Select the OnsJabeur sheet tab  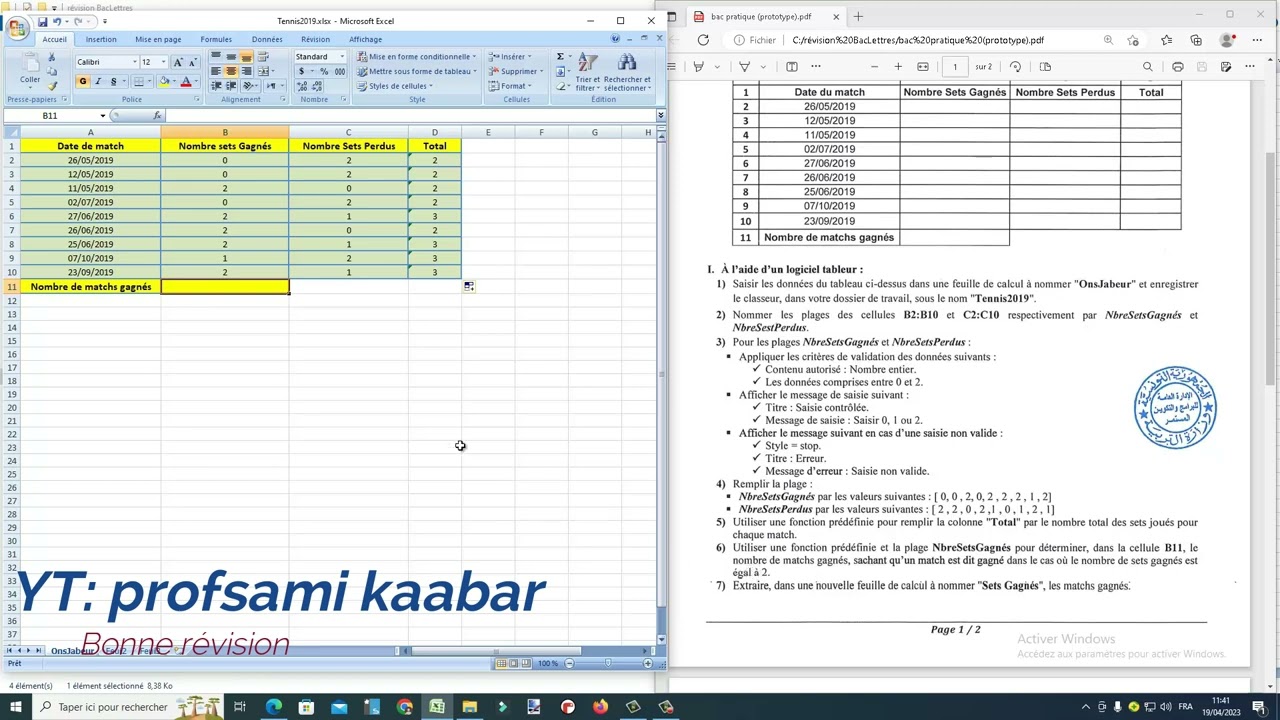[x=72, y=651]
